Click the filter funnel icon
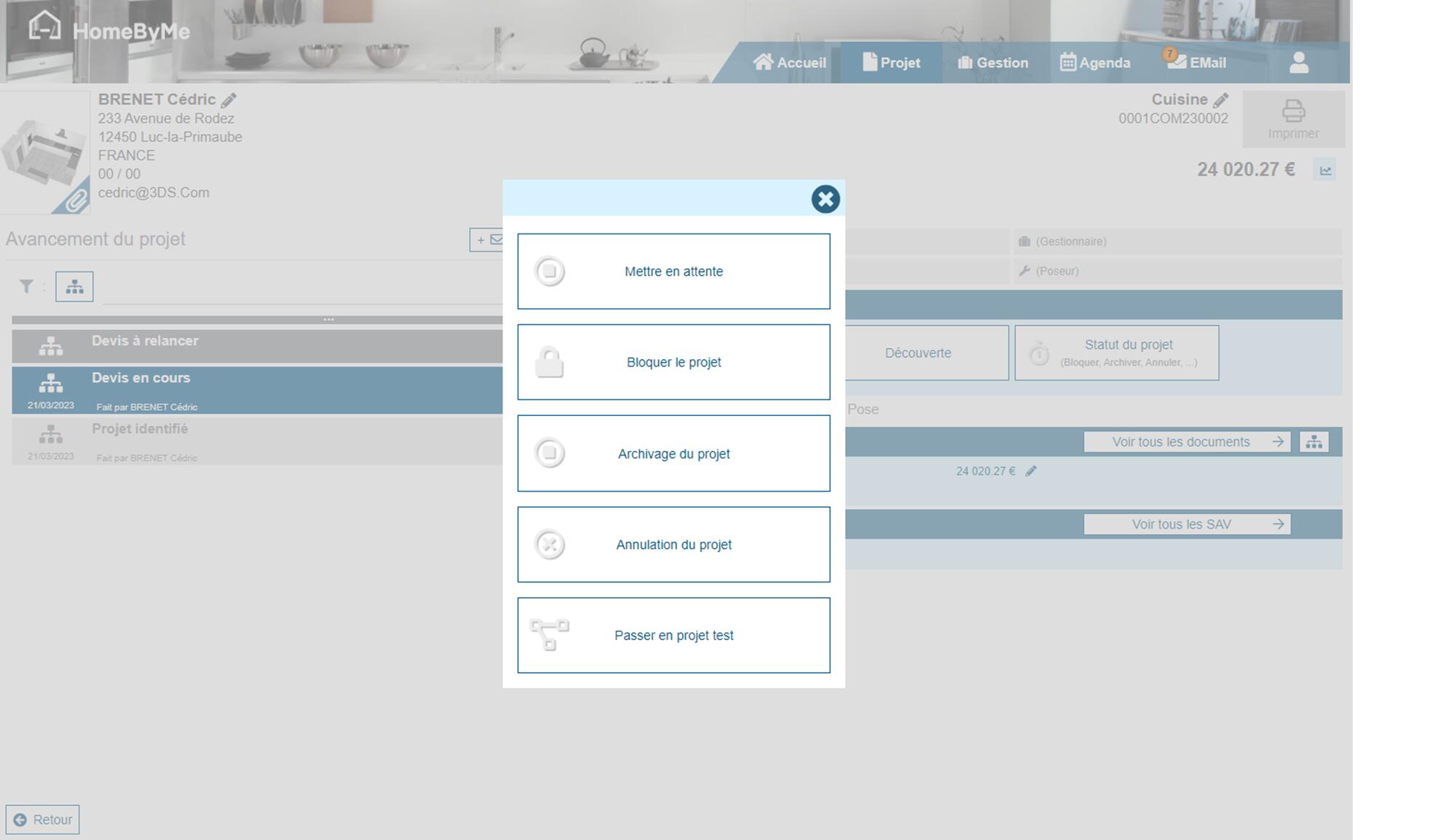This screenshot has height=840, width=1440. point(27,287)
